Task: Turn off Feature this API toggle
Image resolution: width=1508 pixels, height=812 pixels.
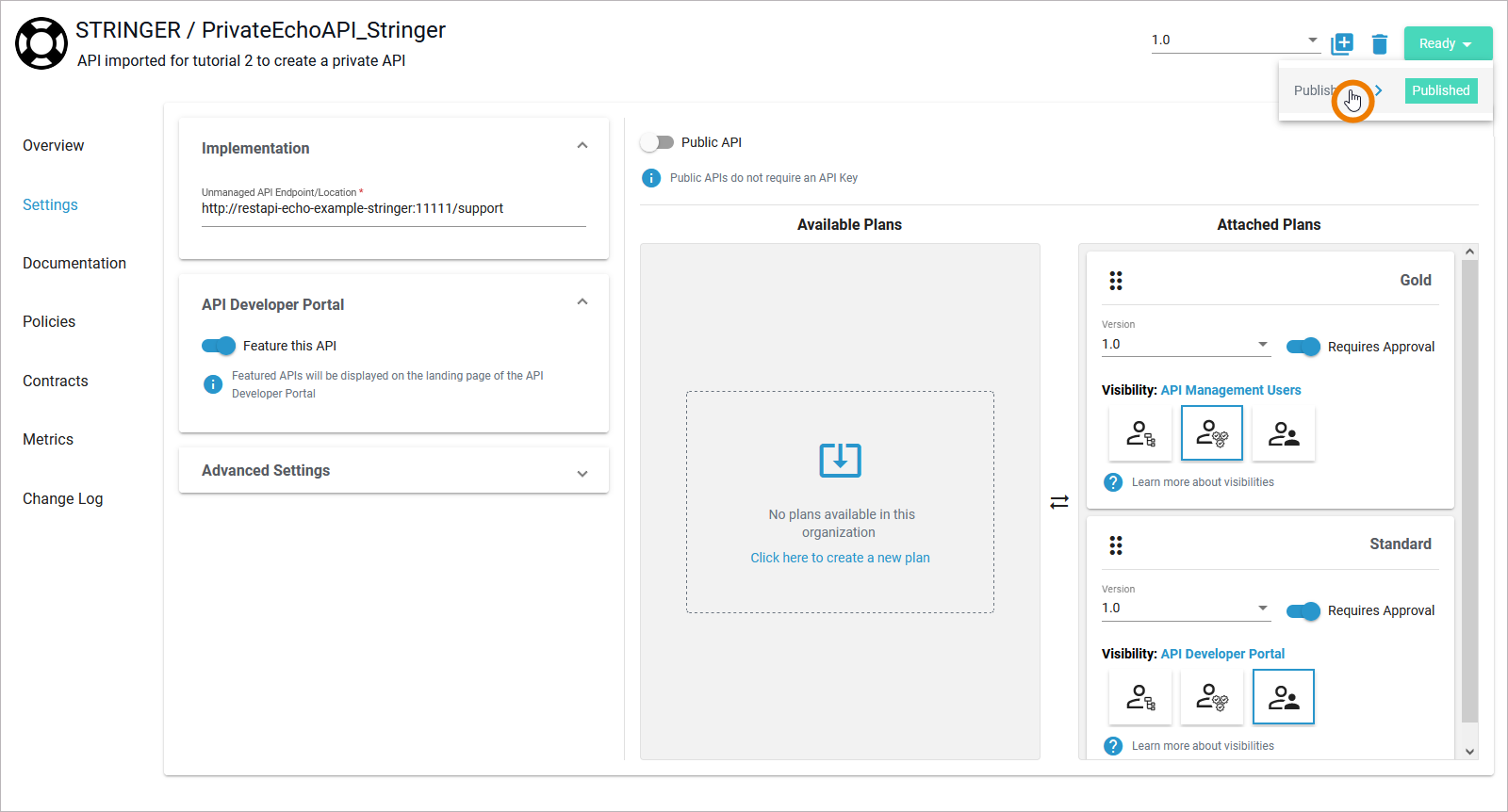Action: click(219, 346)
